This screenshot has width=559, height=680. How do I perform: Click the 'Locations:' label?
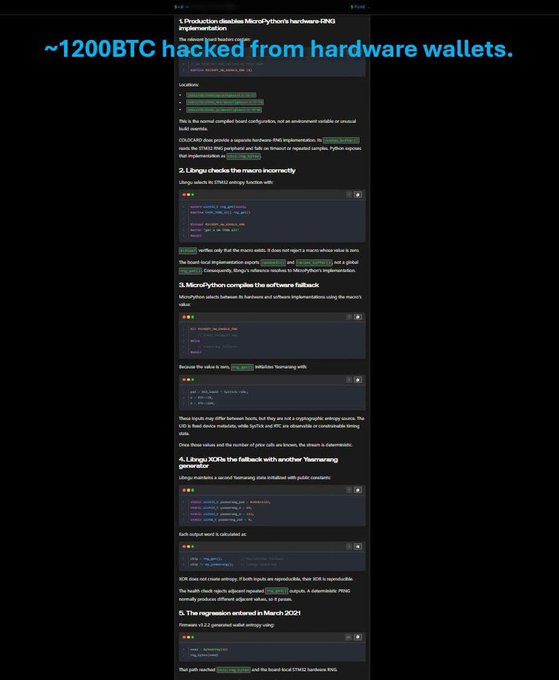tap(189, 85)
